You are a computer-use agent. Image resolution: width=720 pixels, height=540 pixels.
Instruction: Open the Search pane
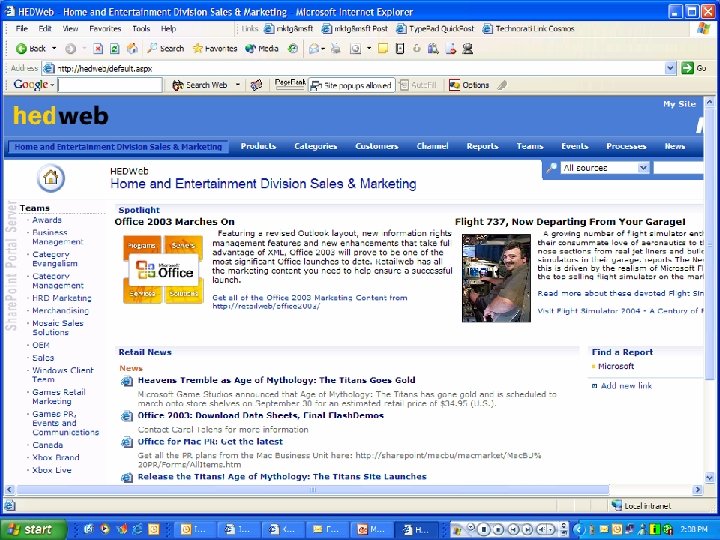166,48
